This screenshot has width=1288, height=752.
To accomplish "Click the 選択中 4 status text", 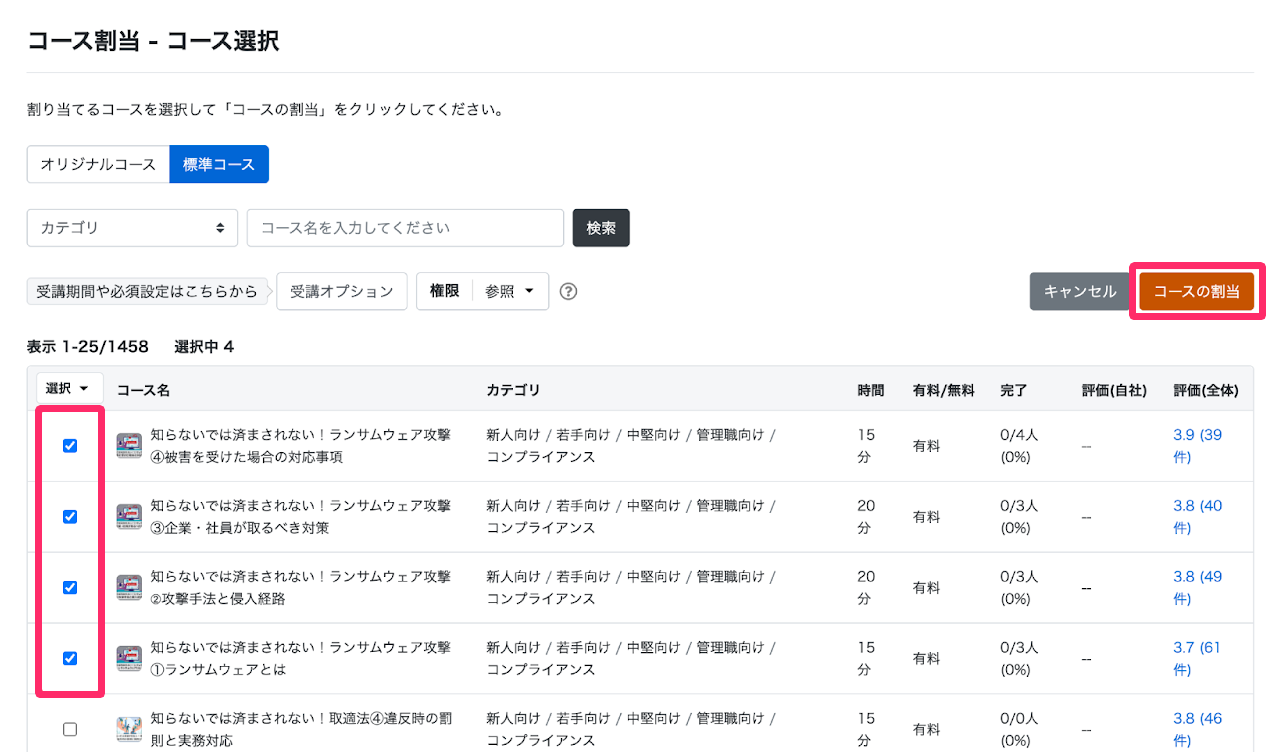I will coord(204,347).
